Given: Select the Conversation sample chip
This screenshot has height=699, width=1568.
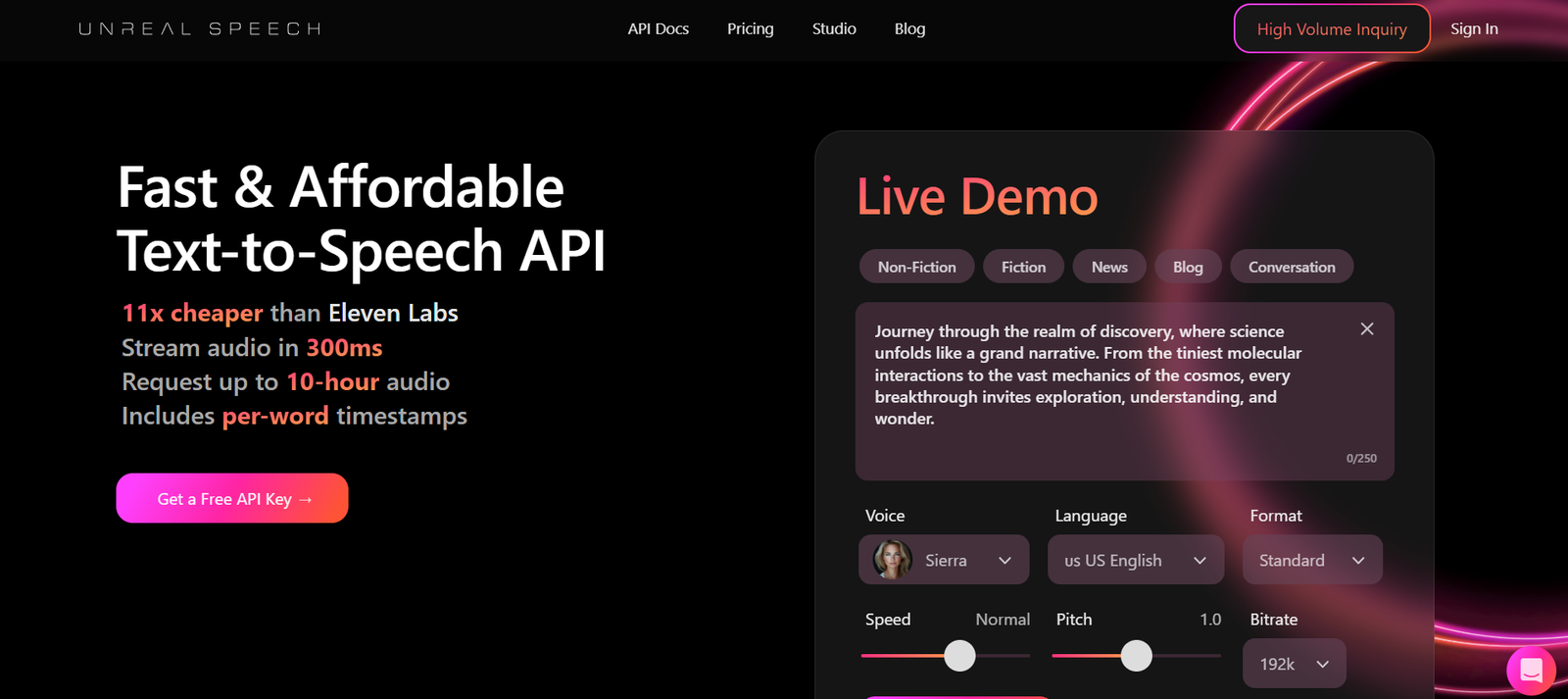Looking at the screenshot, I should pyautogui.click(x=1291, y=267).
